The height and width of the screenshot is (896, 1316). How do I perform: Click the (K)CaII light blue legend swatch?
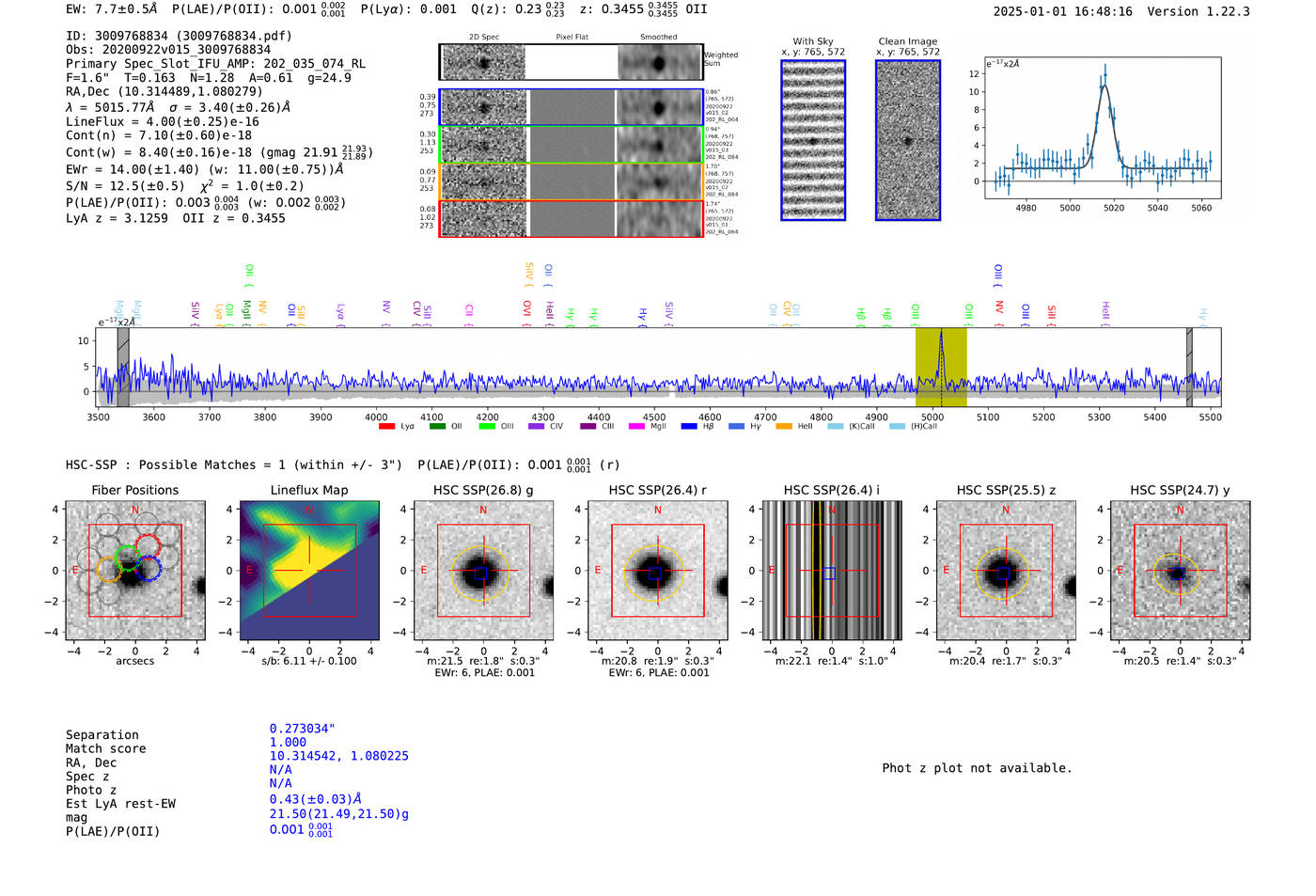click(835, 427)
